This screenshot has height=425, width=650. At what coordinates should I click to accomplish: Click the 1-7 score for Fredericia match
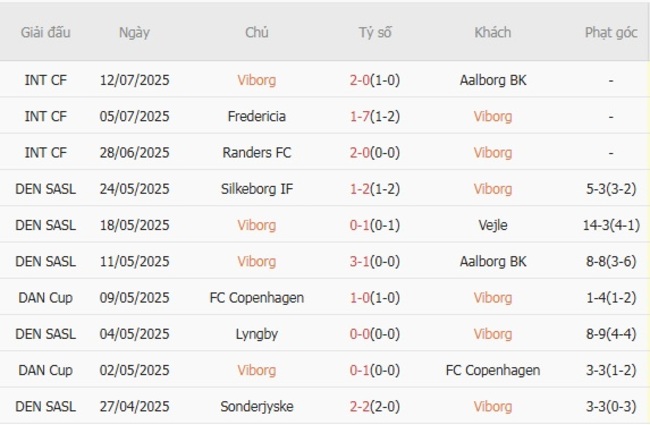point(359,116)
